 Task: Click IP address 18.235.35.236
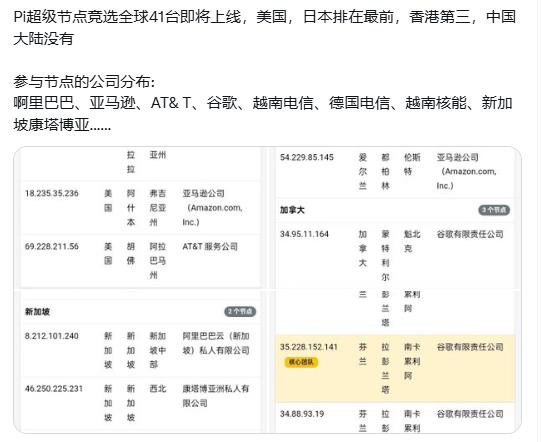(x=52, y=193)
